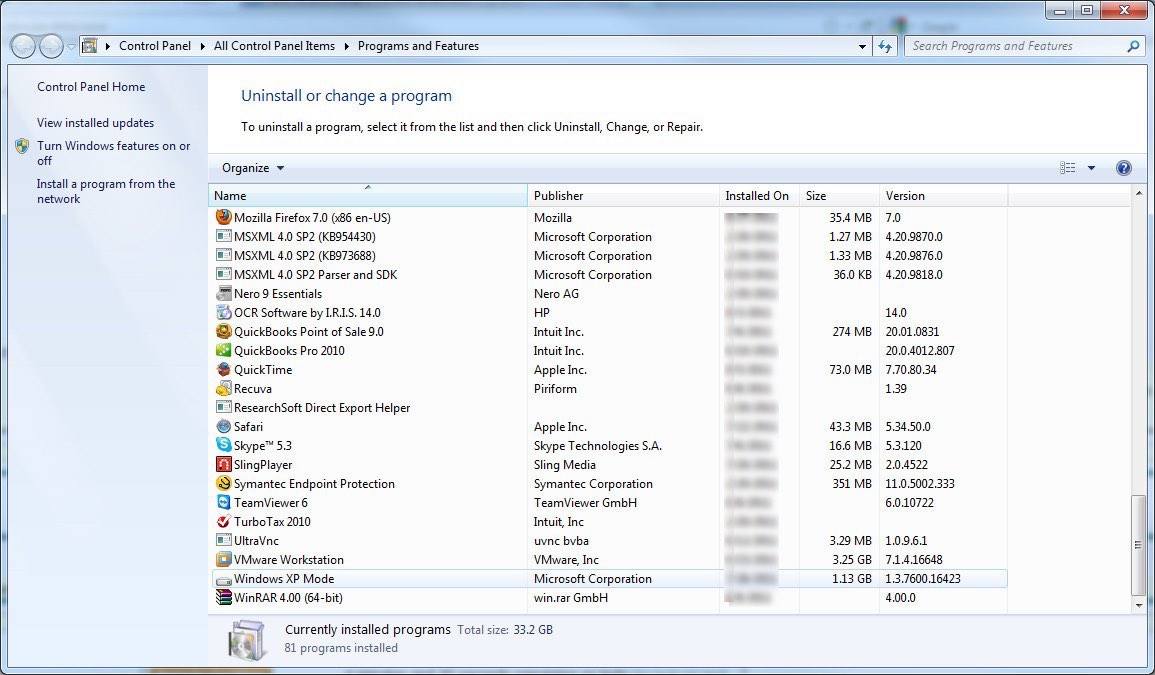Open the address bar history dropdown
This screenshot has width=1155, height=675.
point(862,46)
